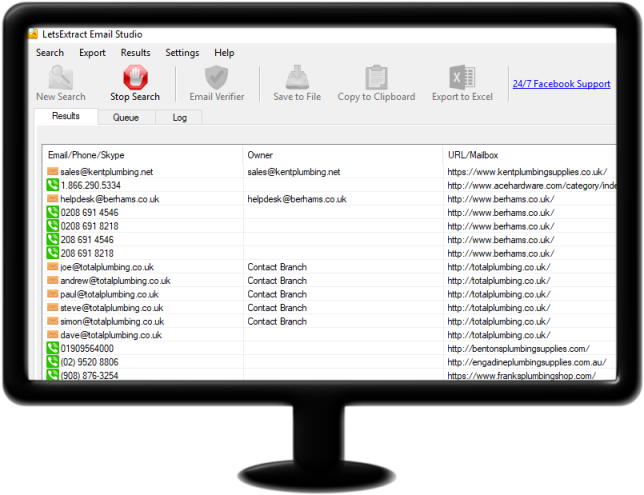Switch to the Log tab
This screenshot has height=495, width=644.
coord(179,117)
